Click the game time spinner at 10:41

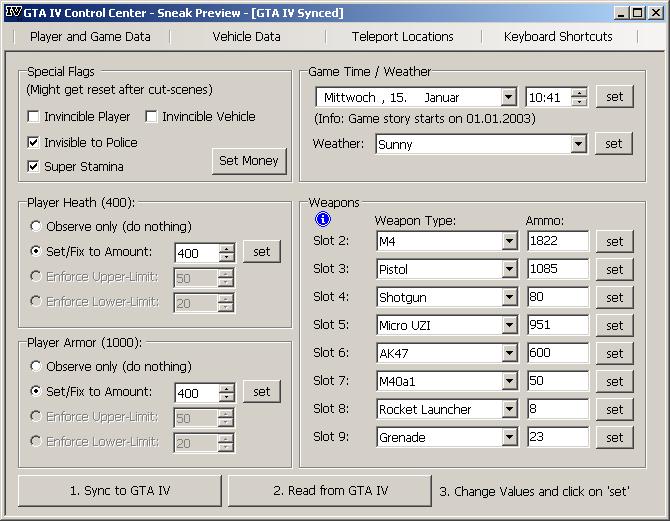pyautogui.click(x=579, y=97)
